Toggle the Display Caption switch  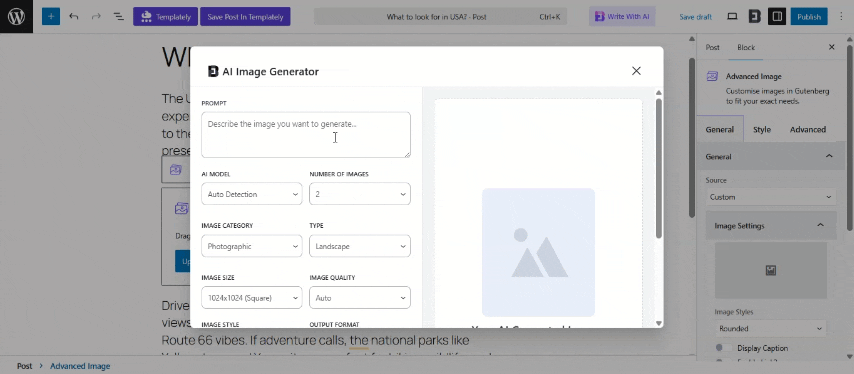722,348
